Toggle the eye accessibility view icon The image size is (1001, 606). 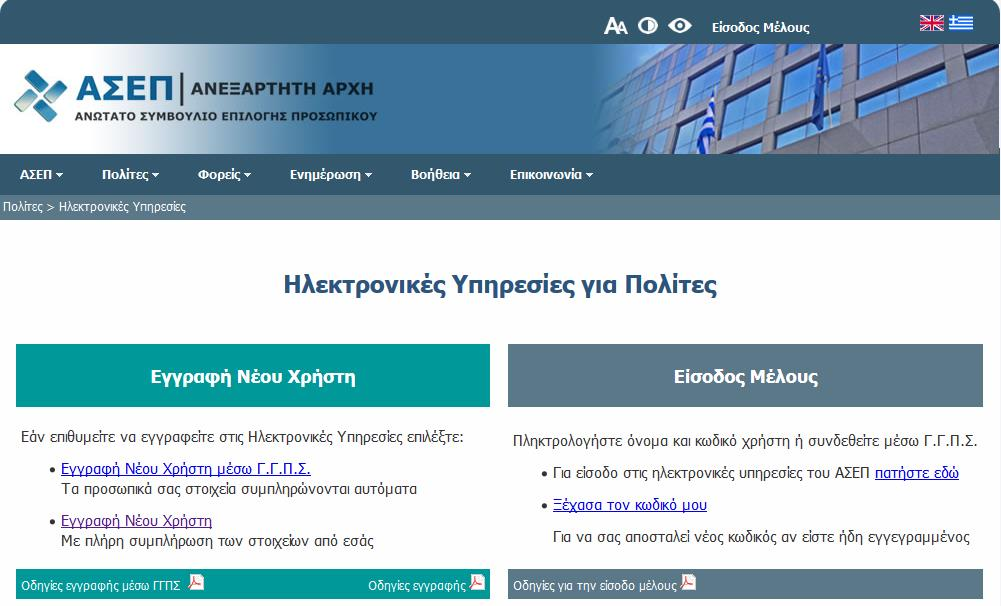(x=680, y=26)
